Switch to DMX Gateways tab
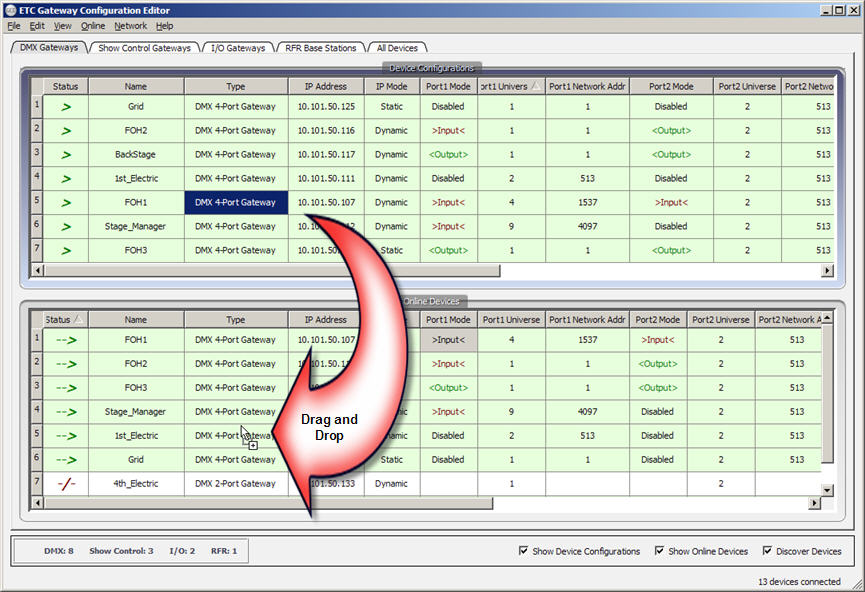The height and width of the screenshot is (592, 865). (x=49, y=47)
